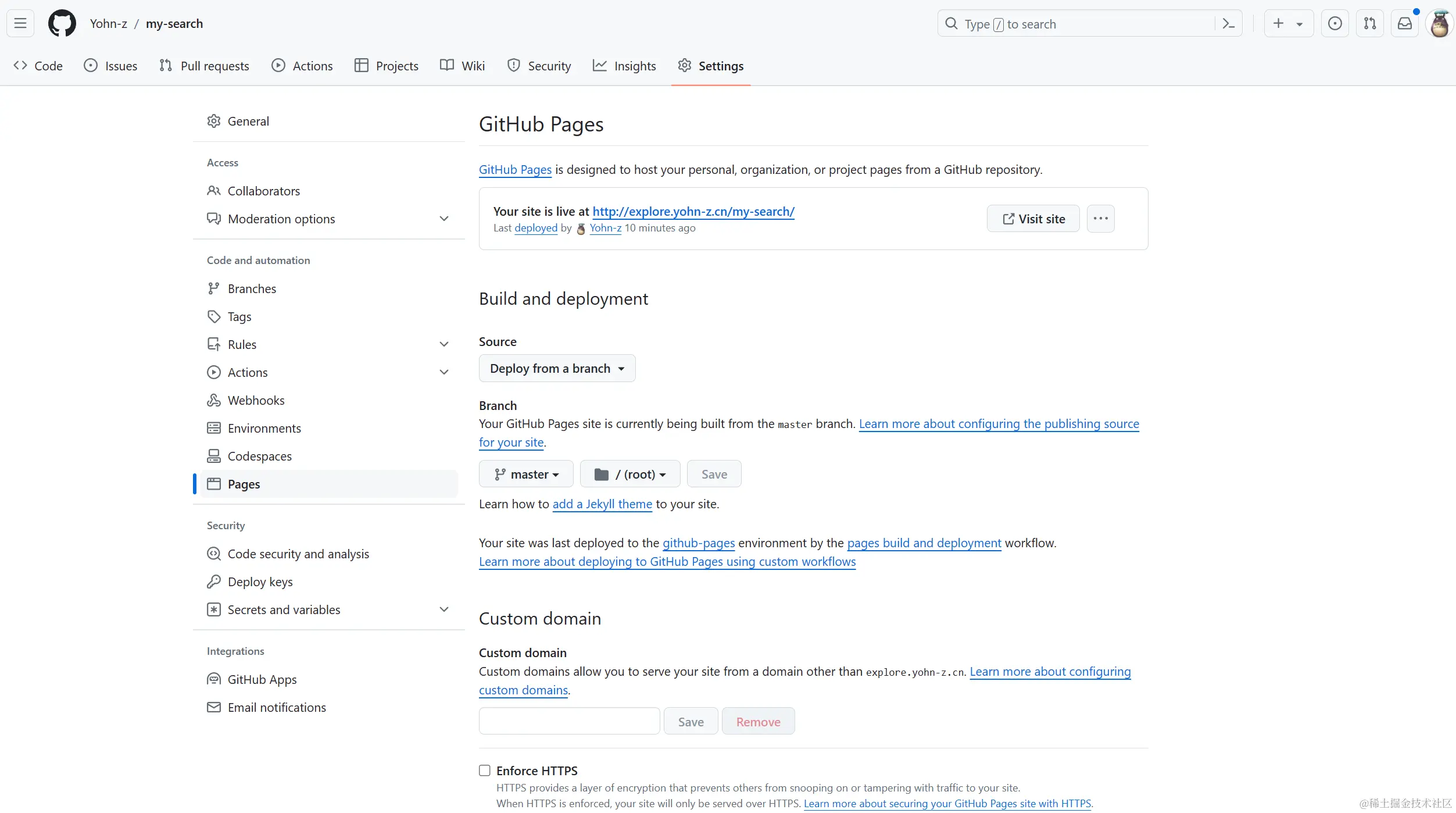Screen dimensions: 1456x813
Task: Click the user avatar in top right
Action: point(1439,24)
